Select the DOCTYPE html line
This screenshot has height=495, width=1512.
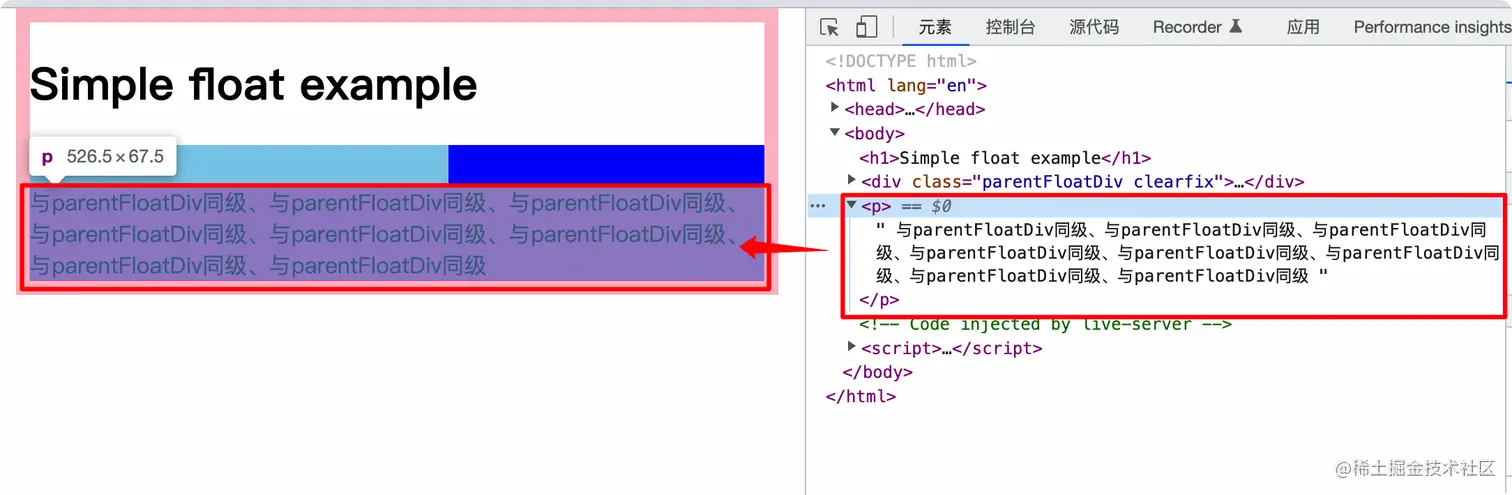[901, 62]
